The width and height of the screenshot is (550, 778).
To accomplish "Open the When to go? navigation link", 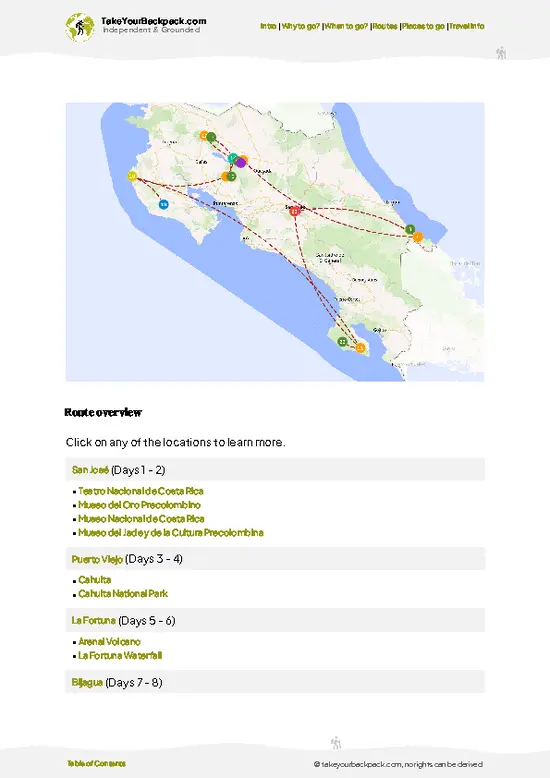I will 346,26.
